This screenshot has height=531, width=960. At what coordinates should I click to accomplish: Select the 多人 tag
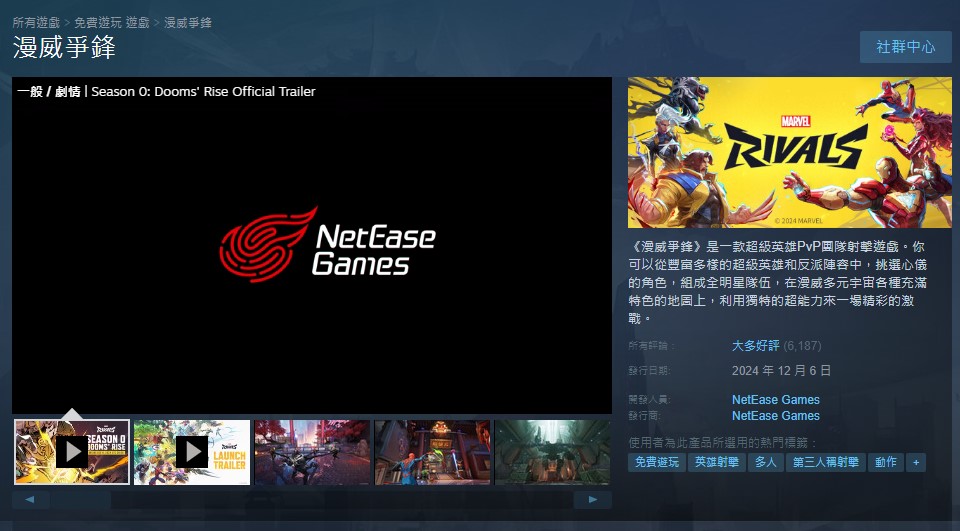(x=765, y=462)
